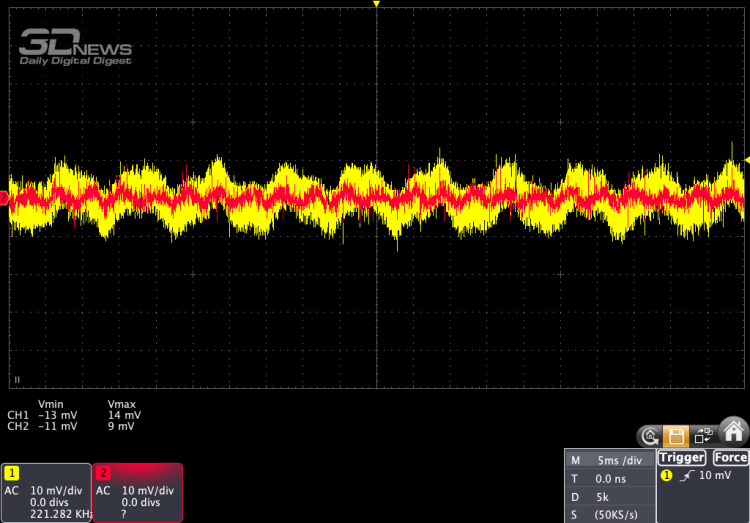Open the 5ms/div timebase setting

click(608, 460)
